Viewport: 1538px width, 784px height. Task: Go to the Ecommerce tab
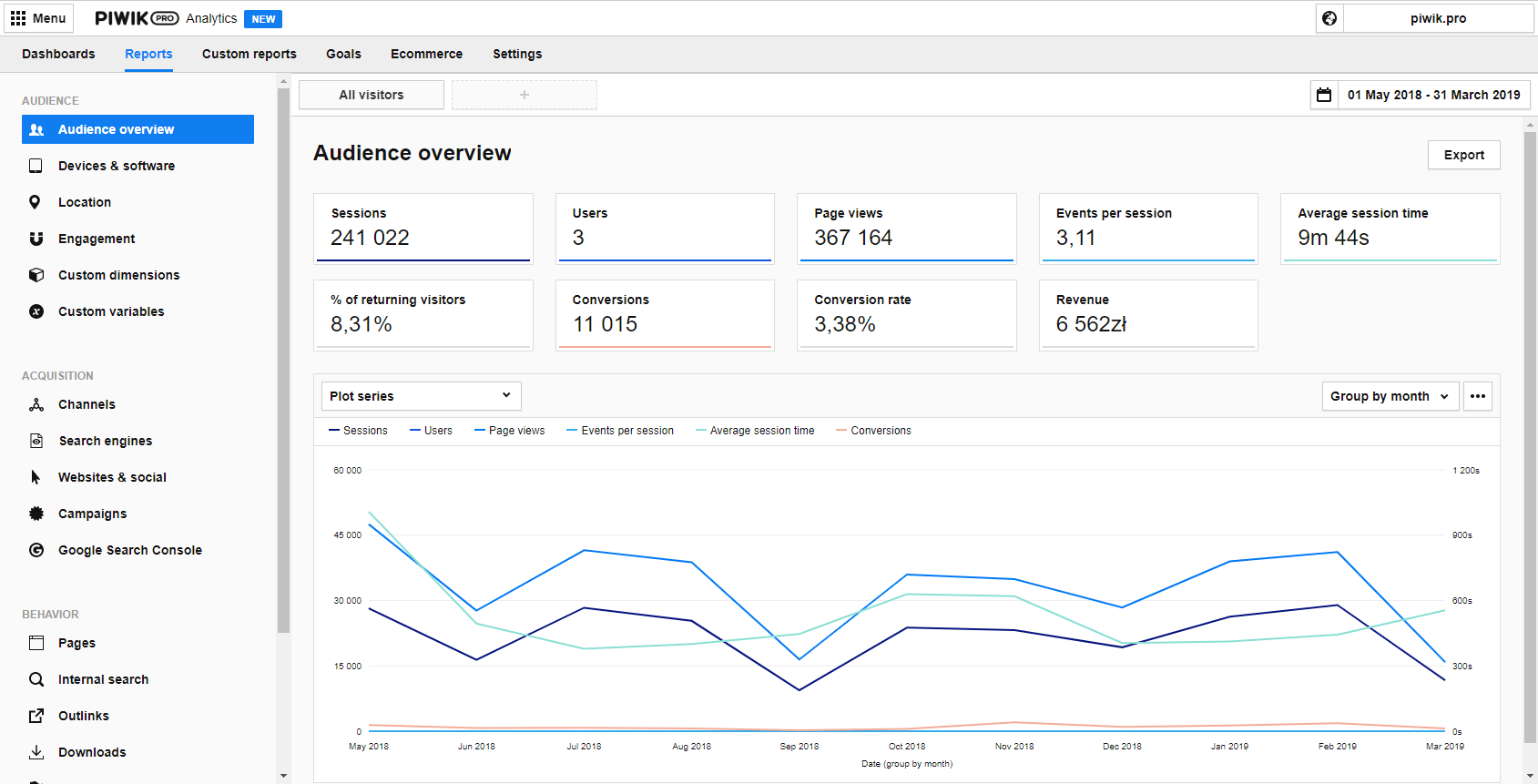pyautogui.click(x=426, y=54)
